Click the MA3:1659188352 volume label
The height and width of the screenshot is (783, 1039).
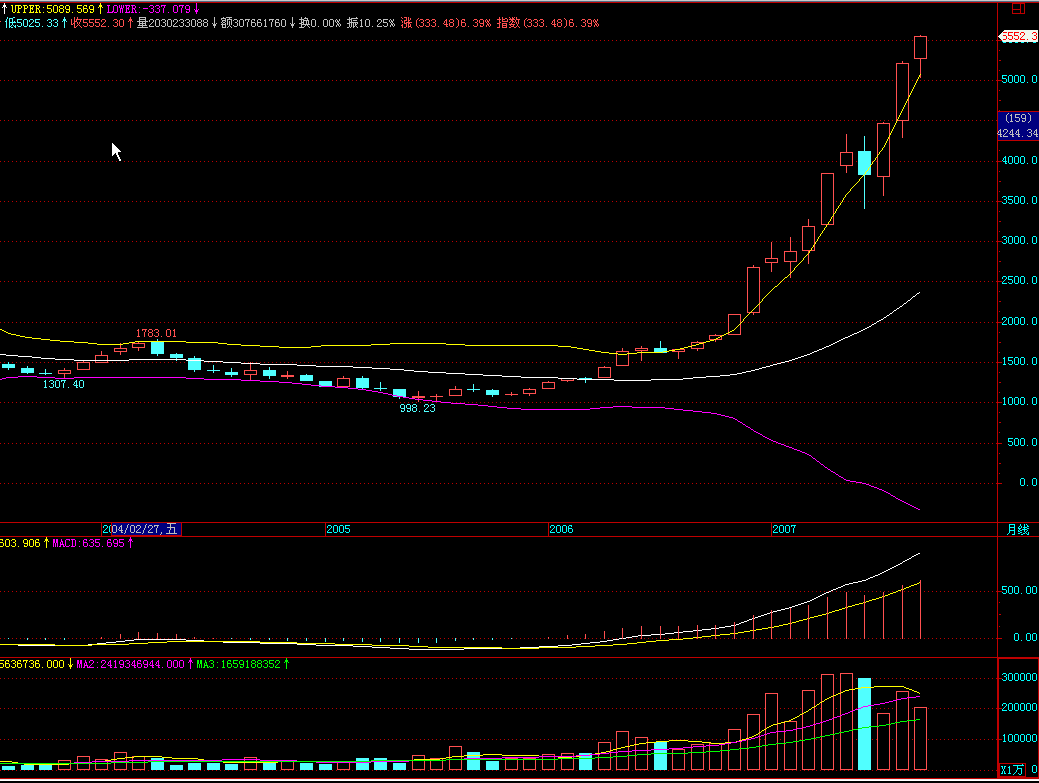click(x=239, y=664)
